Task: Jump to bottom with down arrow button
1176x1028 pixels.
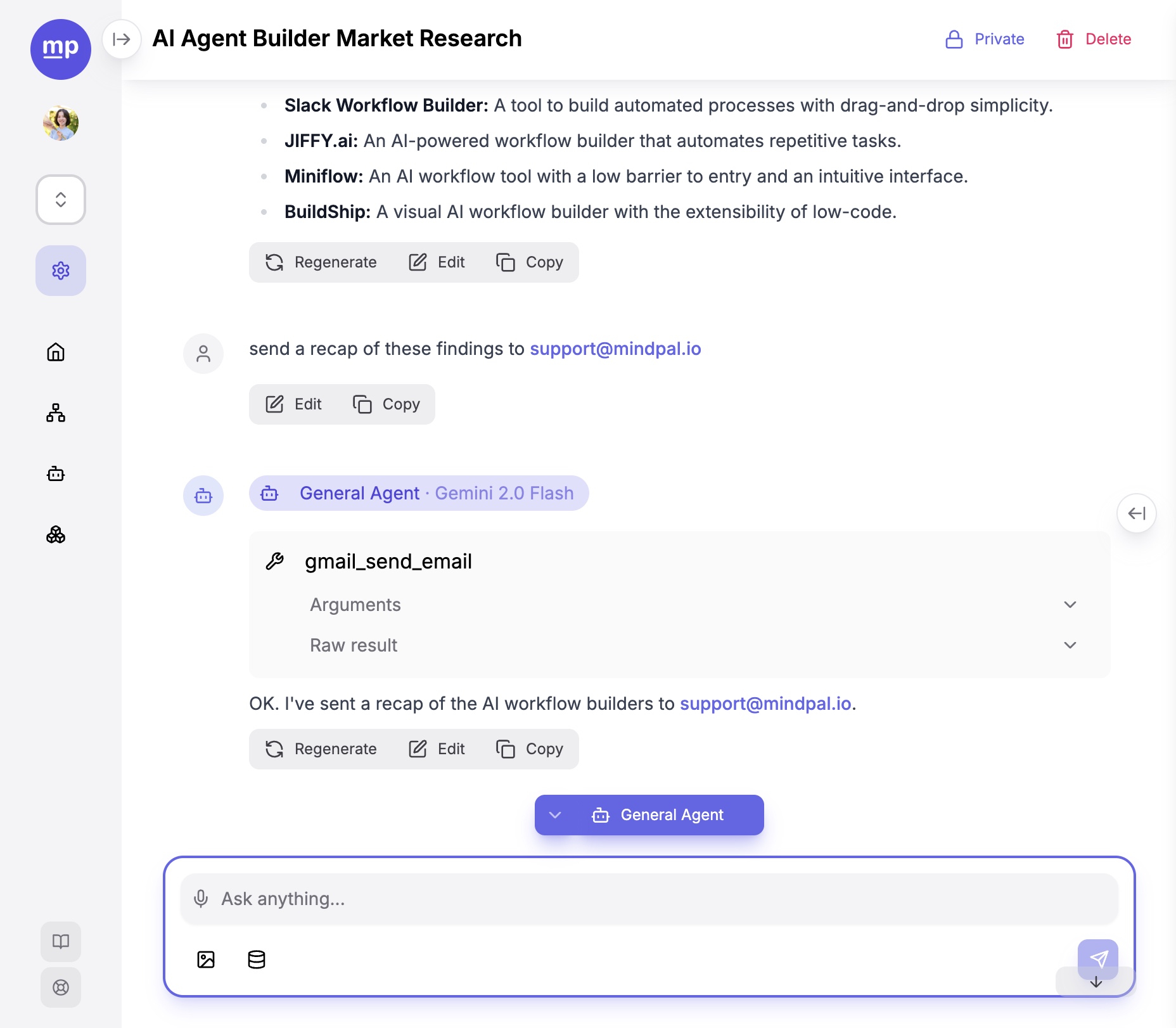Action: (1096, 982)
